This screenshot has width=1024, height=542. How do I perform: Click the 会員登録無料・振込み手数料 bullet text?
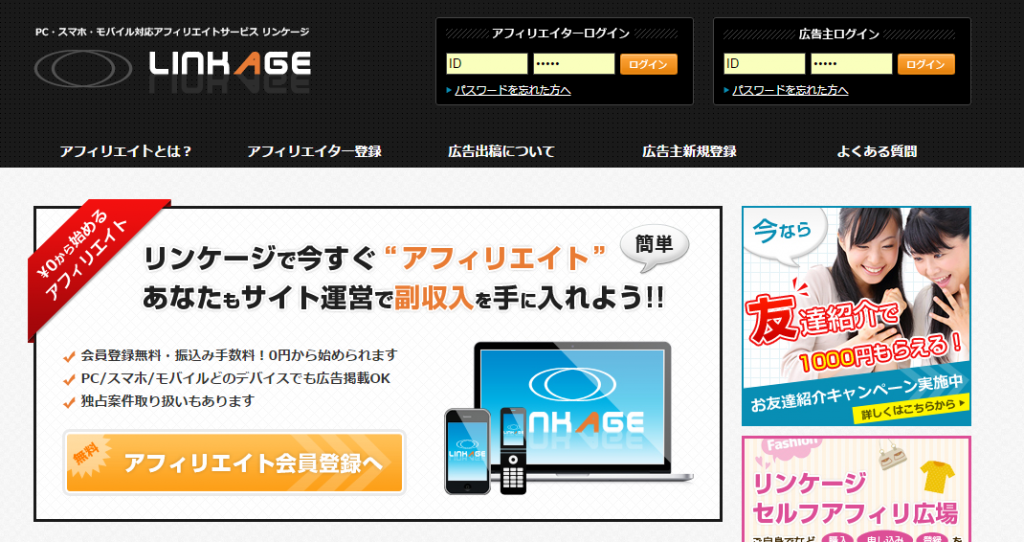pyautogui.click(x=239, y=355)
